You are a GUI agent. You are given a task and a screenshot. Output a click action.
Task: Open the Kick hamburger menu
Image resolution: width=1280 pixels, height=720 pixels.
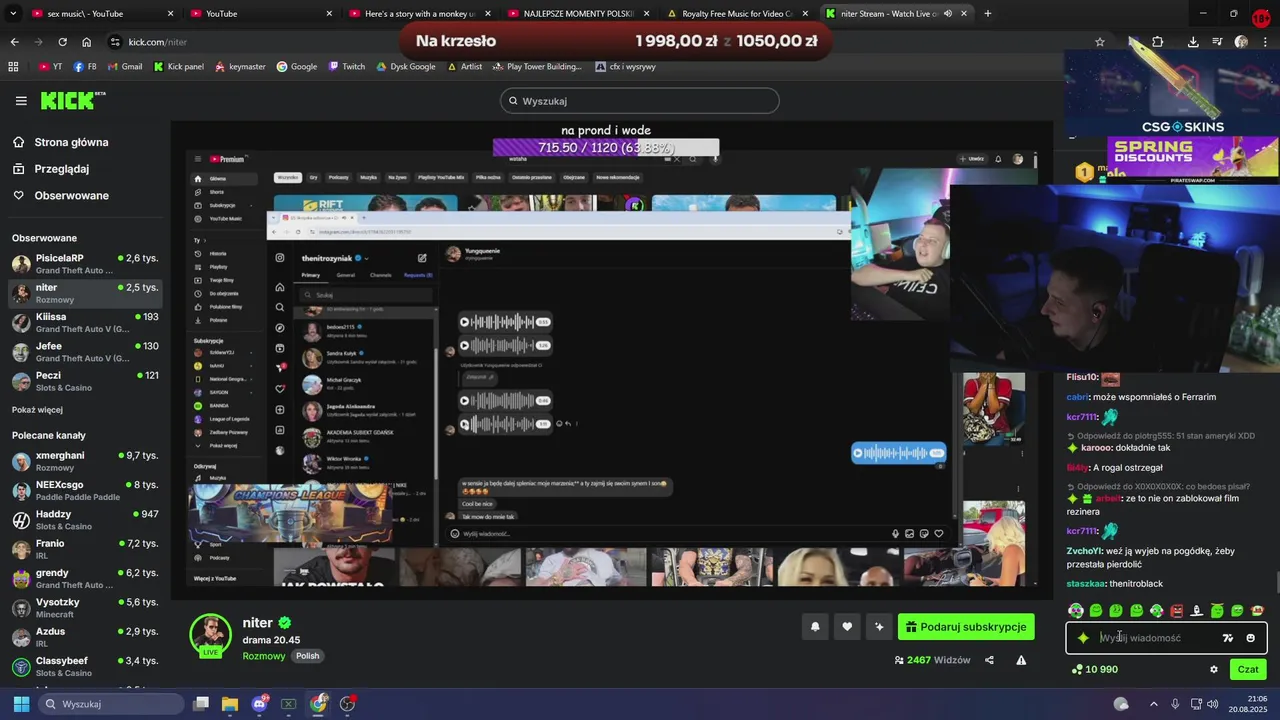click(x=21, y=101)
